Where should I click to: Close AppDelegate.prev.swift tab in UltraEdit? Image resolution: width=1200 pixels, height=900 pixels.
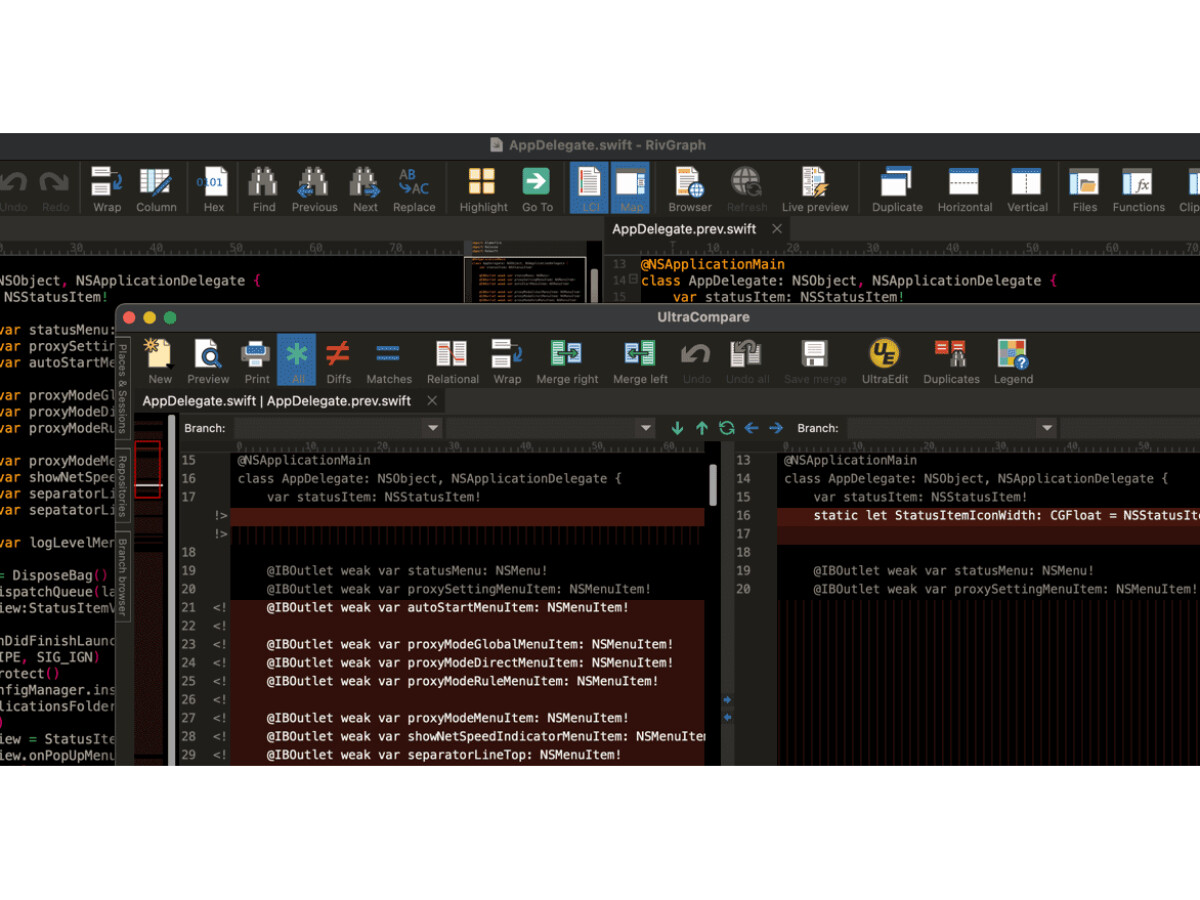point(777,229)
